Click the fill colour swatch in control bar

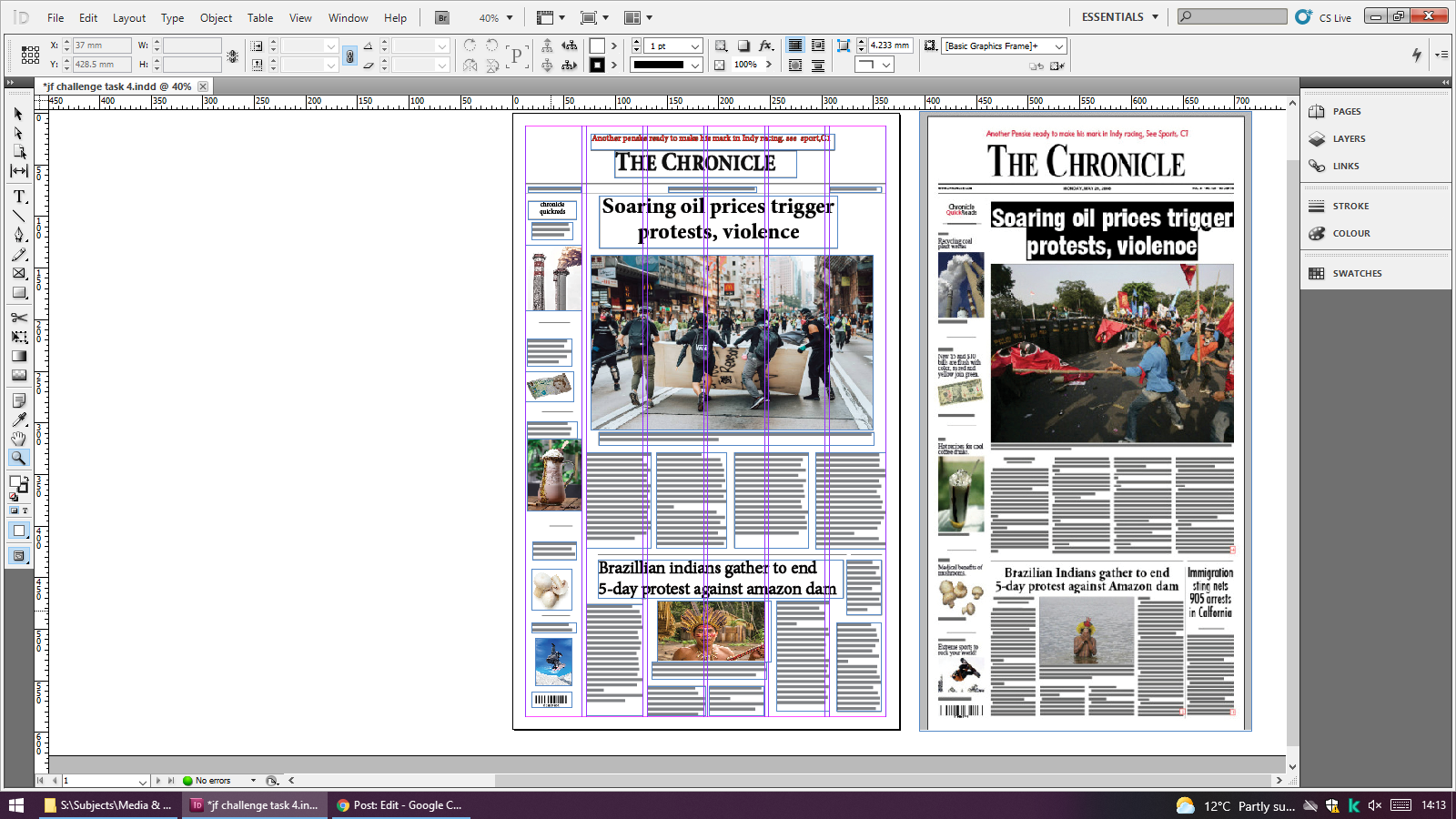click(x=597, y=45)
